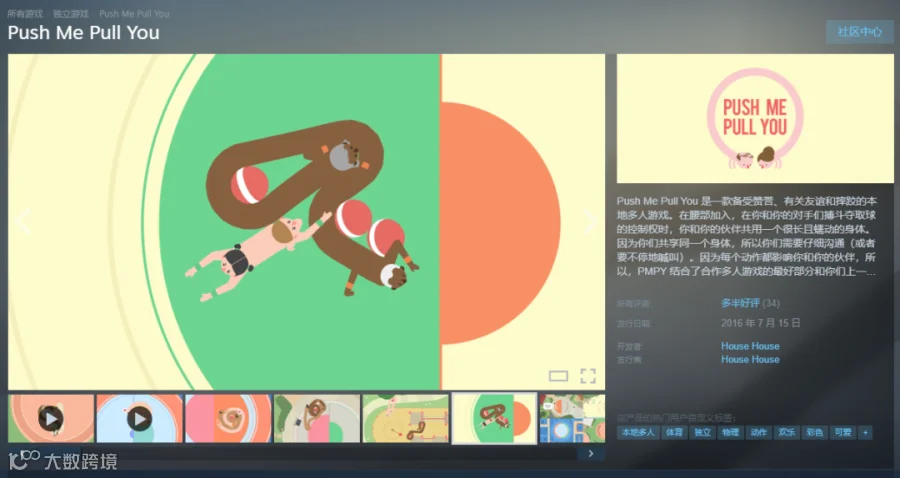The width and height of the screenshot is (900, 478).
Task: Select the 物理 tag
Action: (x=731, y=433)
